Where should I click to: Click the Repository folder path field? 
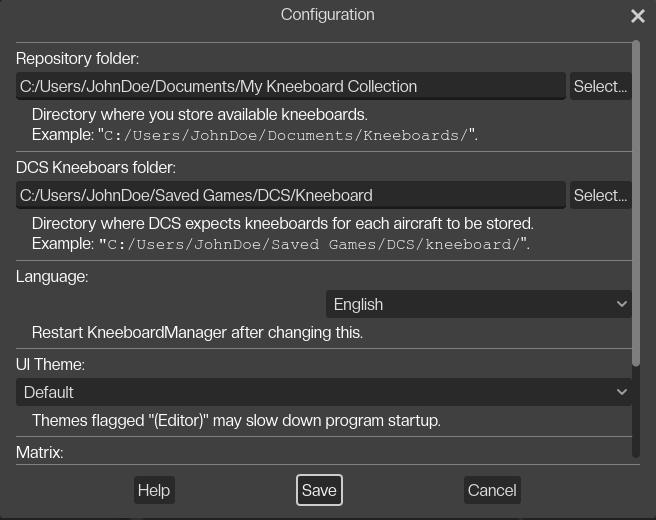click(x=290, y=86)
